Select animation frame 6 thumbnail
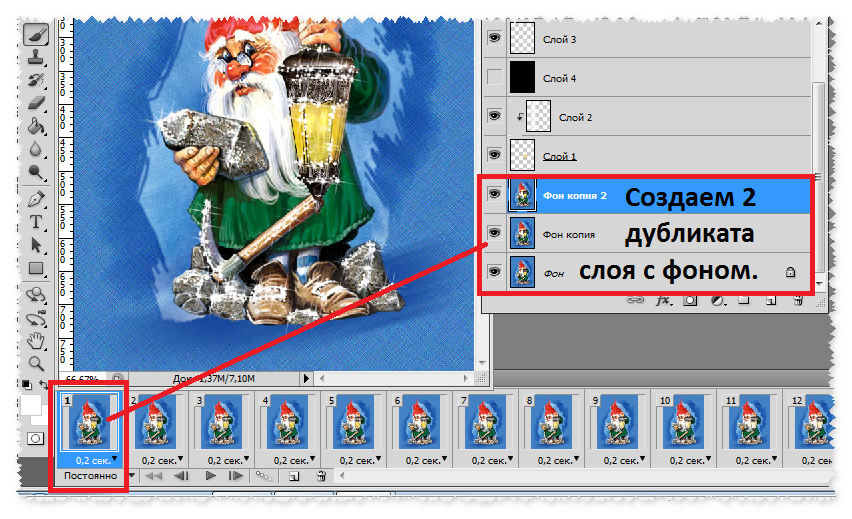This screenshot has height=519, width=852. click(419, 422)
